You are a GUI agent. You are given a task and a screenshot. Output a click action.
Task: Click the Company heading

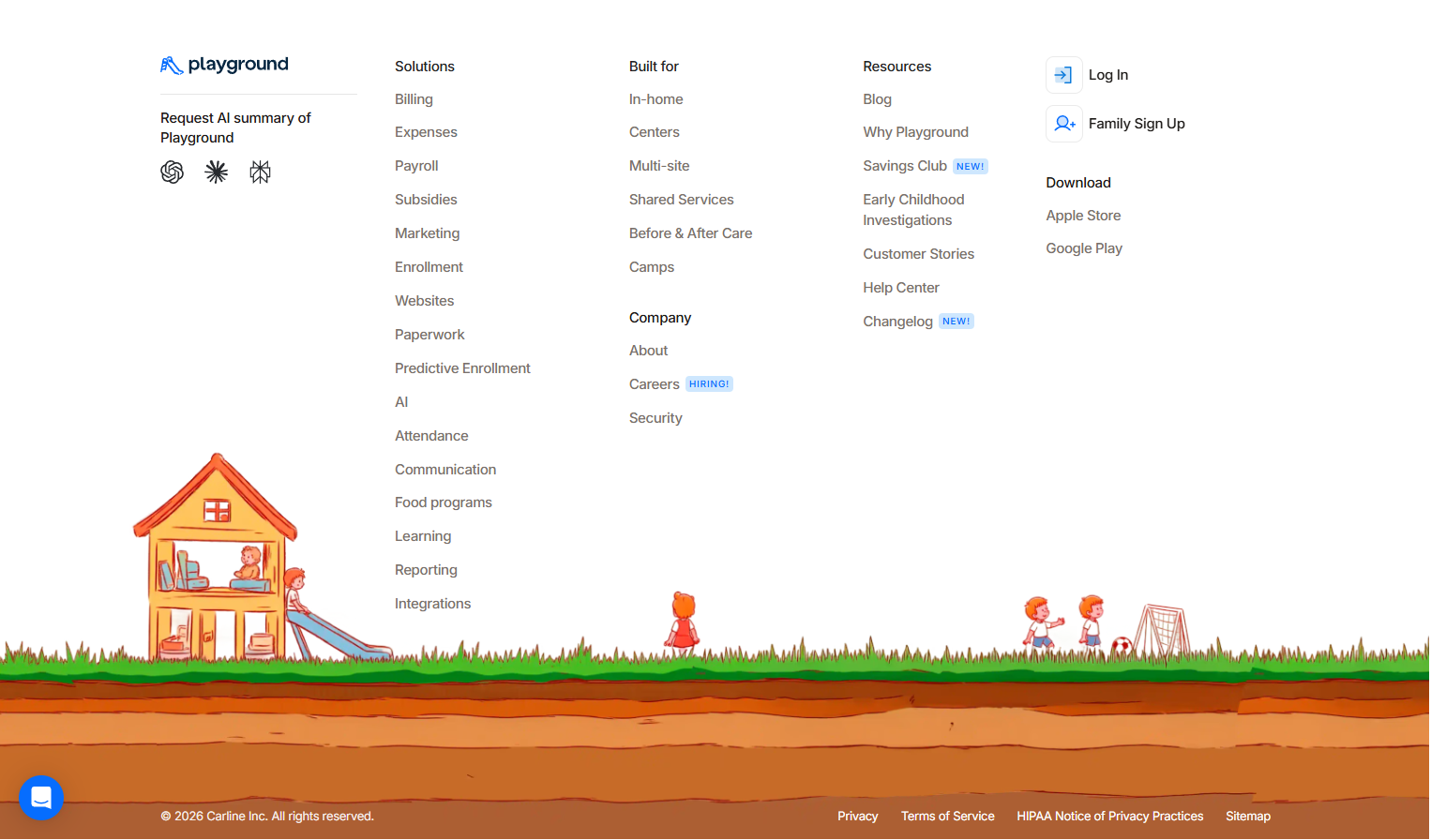[x=659, y=318]
